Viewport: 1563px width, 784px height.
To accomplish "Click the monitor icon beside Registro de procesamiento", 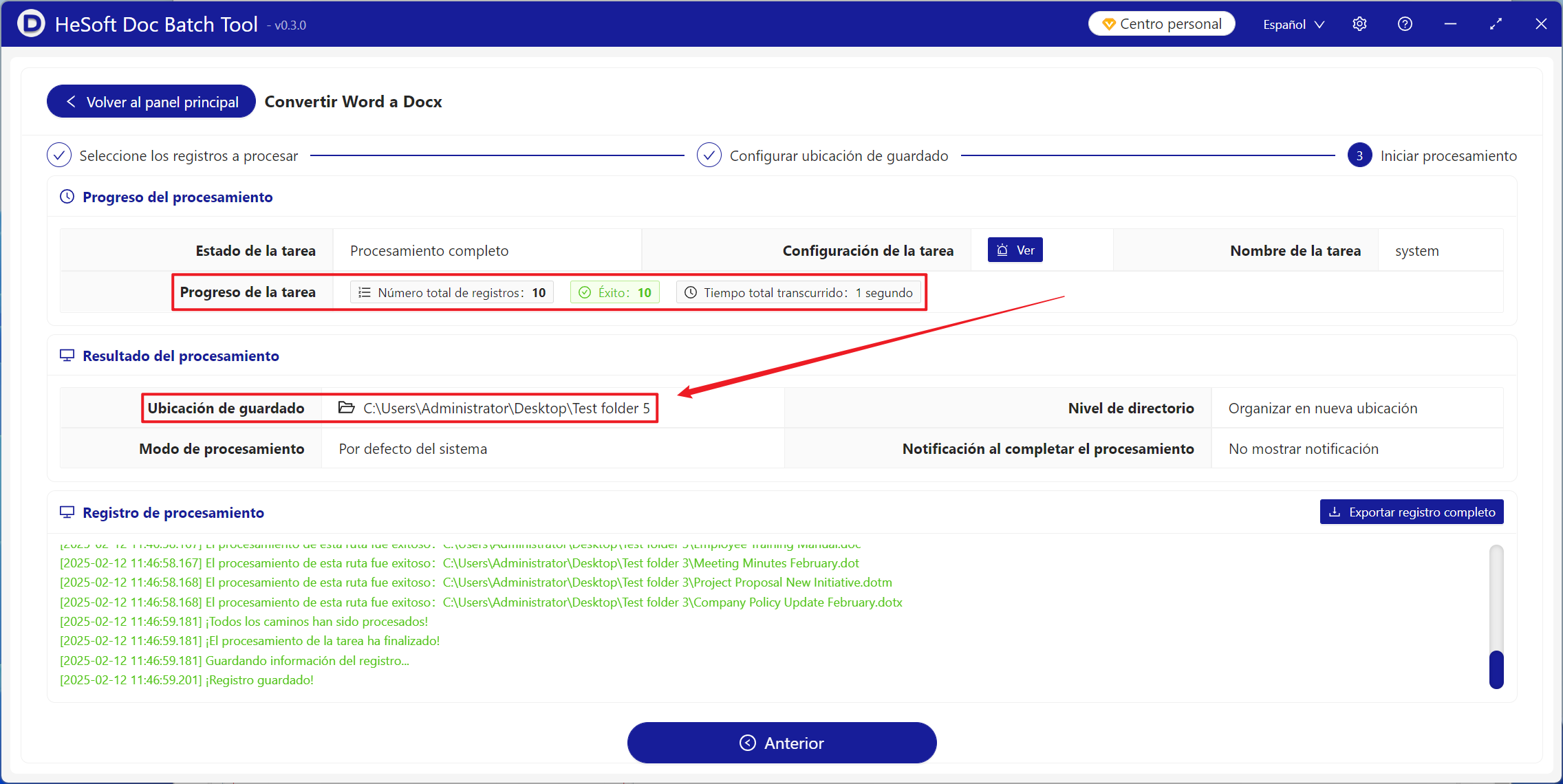I will click(67, 512).
